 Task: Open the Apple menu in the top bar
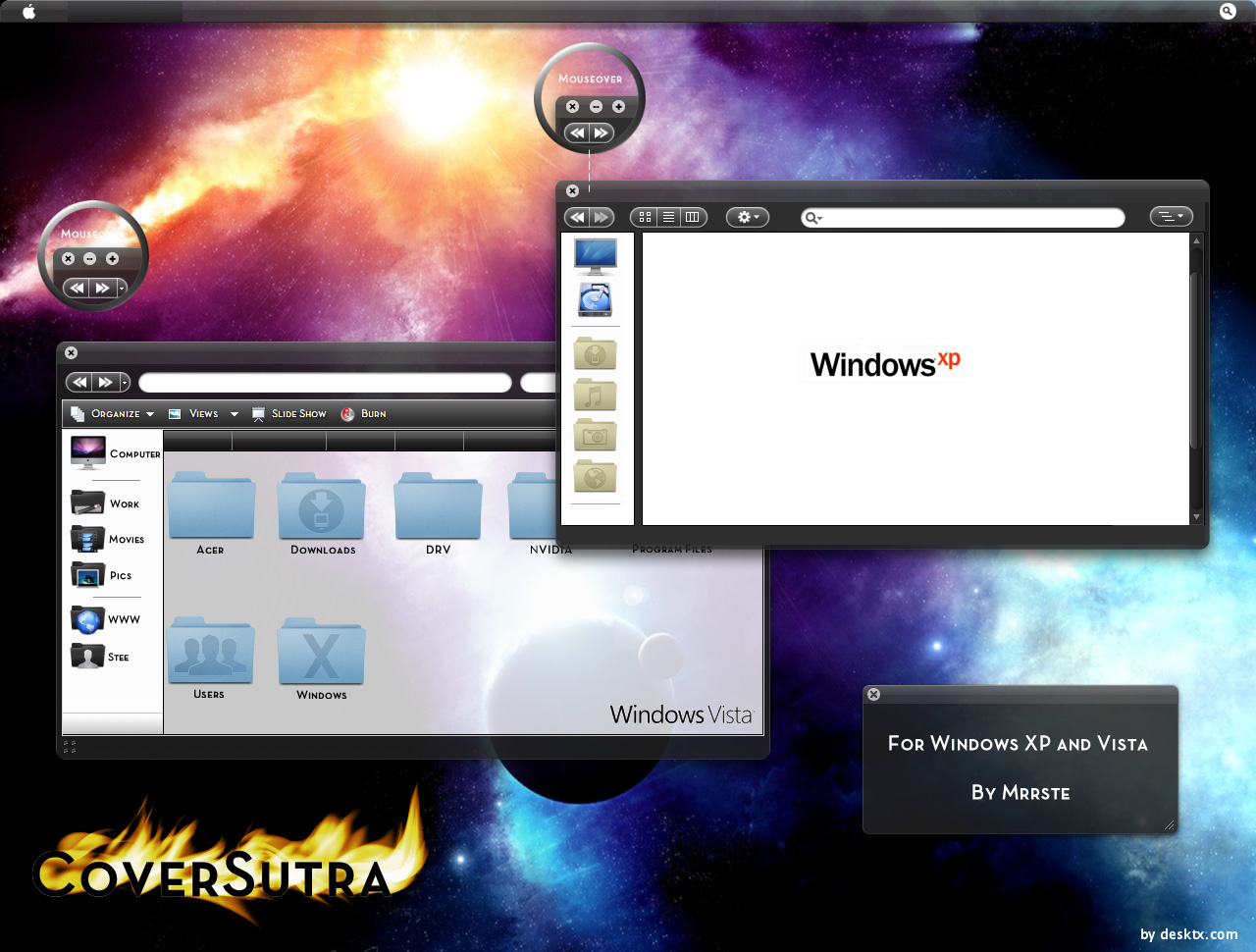click(28, 11)
